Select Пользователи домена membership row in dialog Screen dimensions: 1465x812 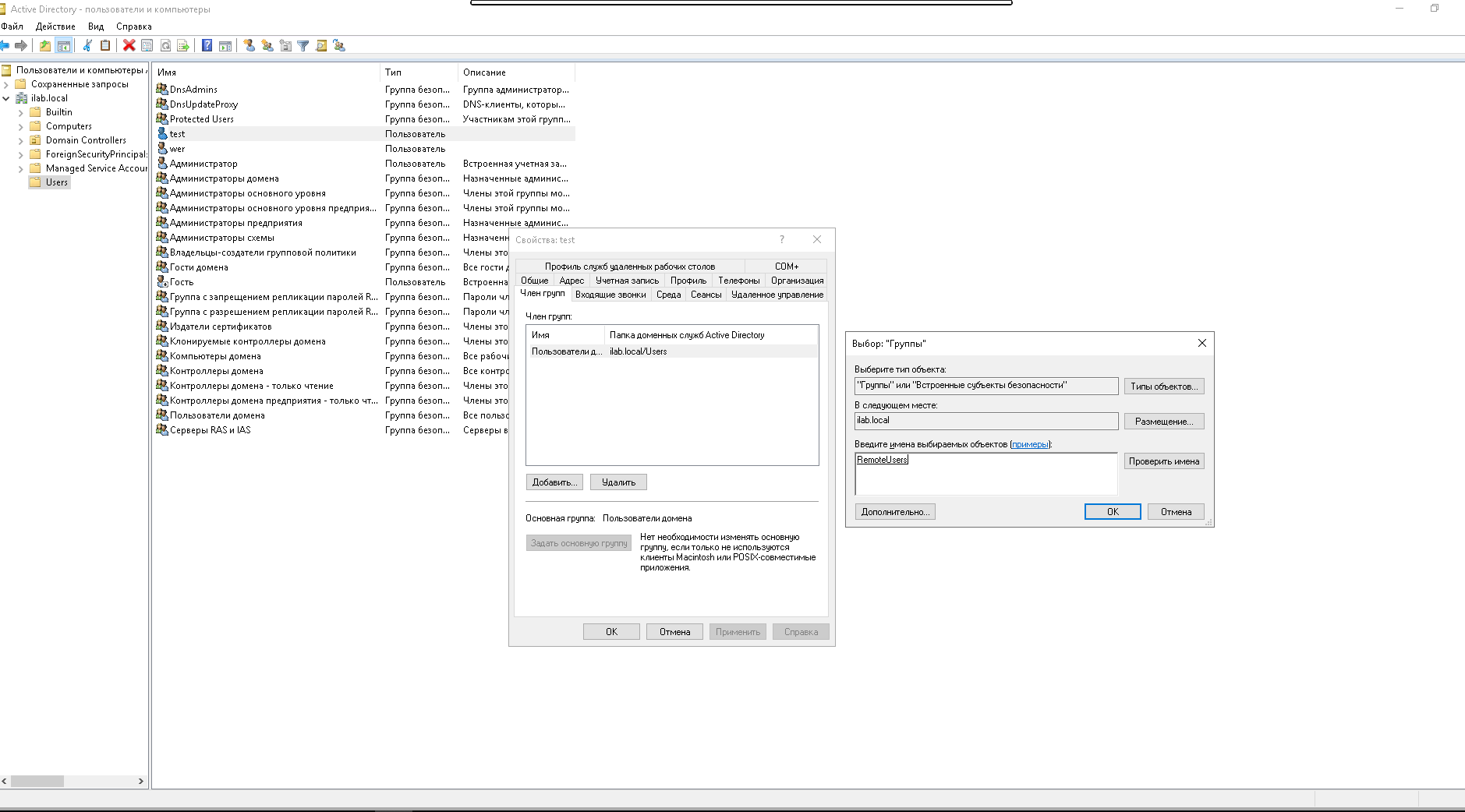pyautogui.click(x=672, y=351)
